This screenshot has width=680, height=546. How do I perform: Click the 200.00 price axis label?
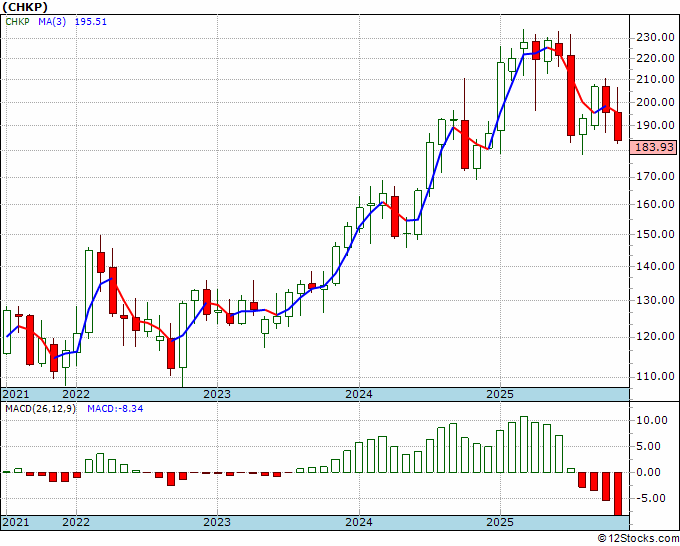pos(655,102)
